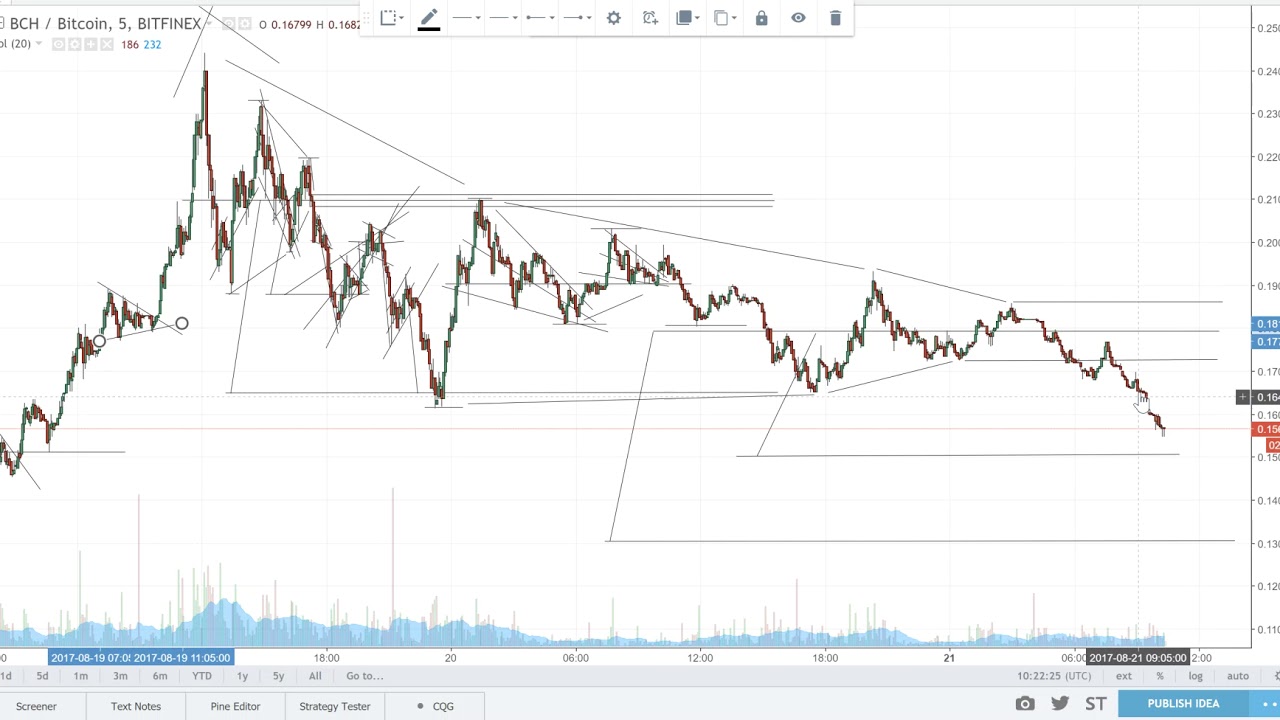Screen dimensions: 1280x720
Task: Share chart via Twitter icon
Action: (1060, 704)
